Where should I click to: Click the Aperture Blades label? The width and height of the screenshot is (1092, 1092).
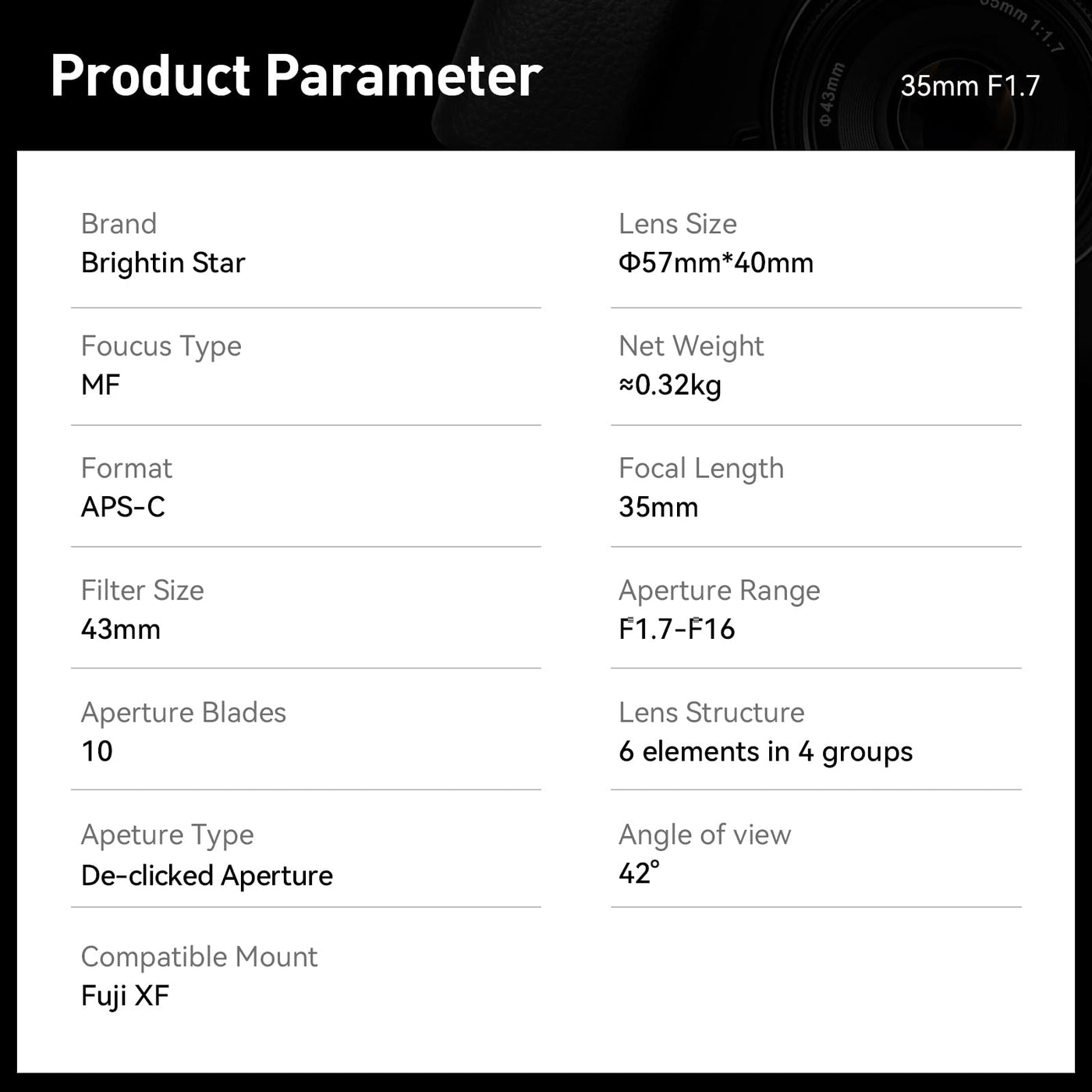click(183, 712)
